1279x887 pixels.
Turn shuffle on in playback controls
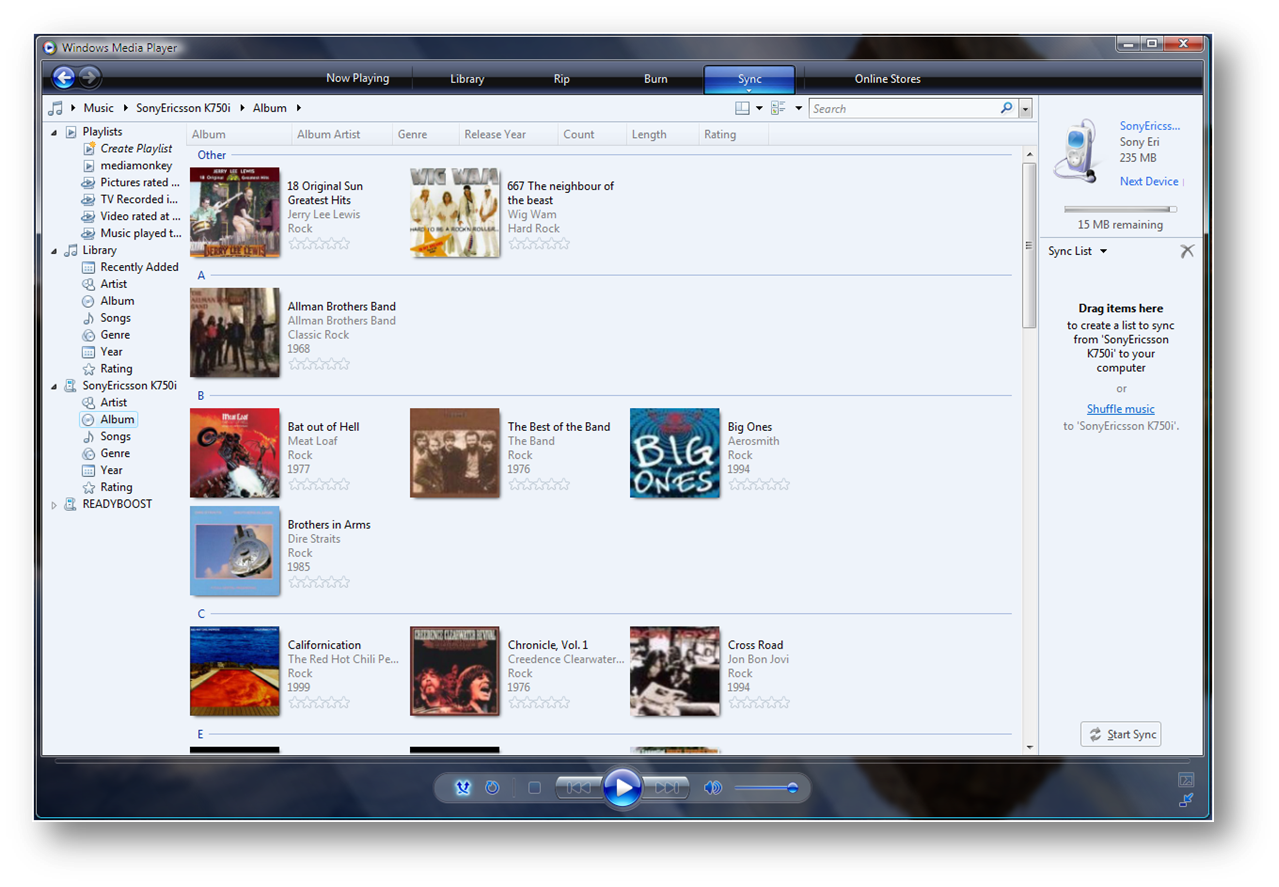(x=462, y=788)
